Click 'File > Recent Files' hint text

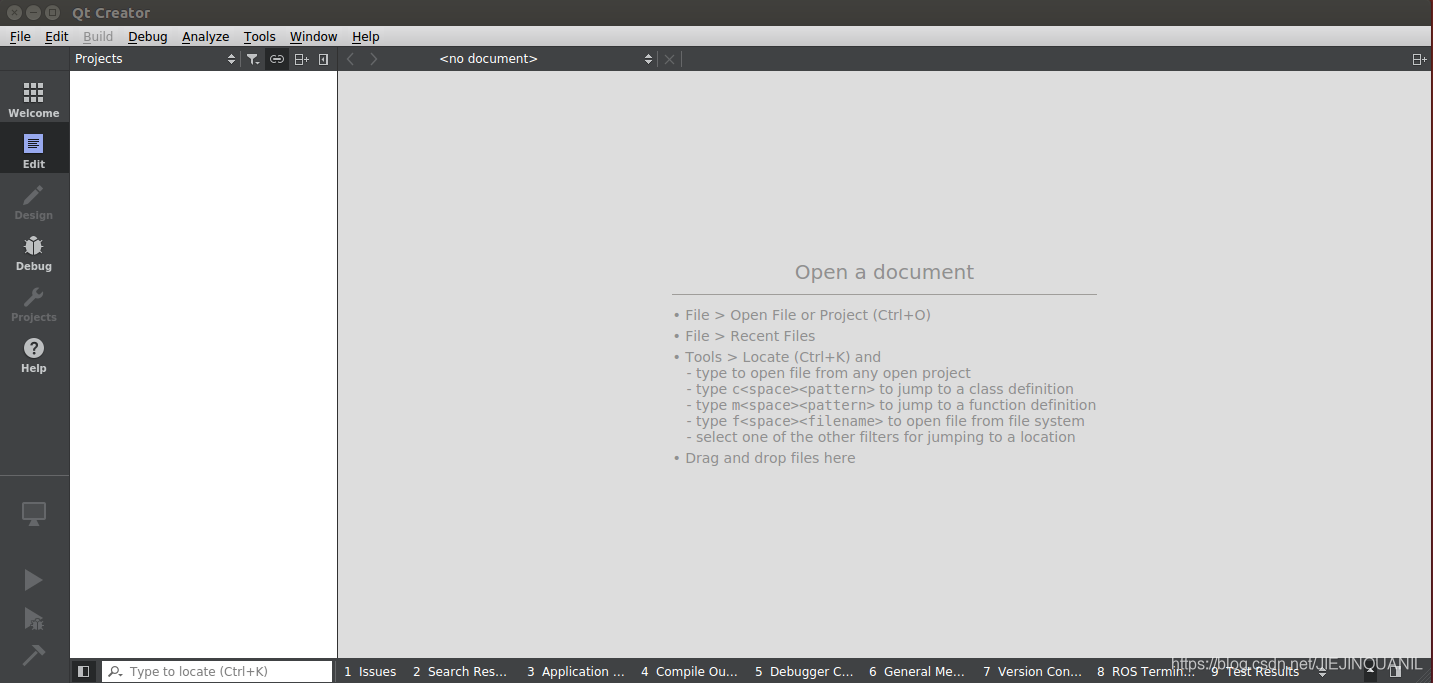tap(750, 336)
